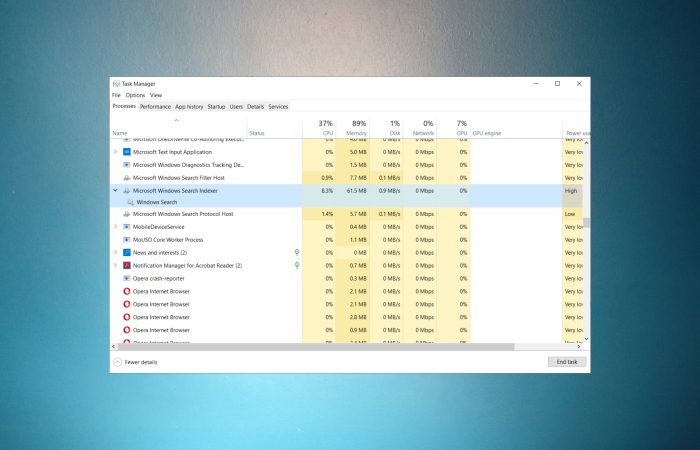Click the Low power usage value
The width and height of the screenshot is (700, 450).
click(570, 214)
